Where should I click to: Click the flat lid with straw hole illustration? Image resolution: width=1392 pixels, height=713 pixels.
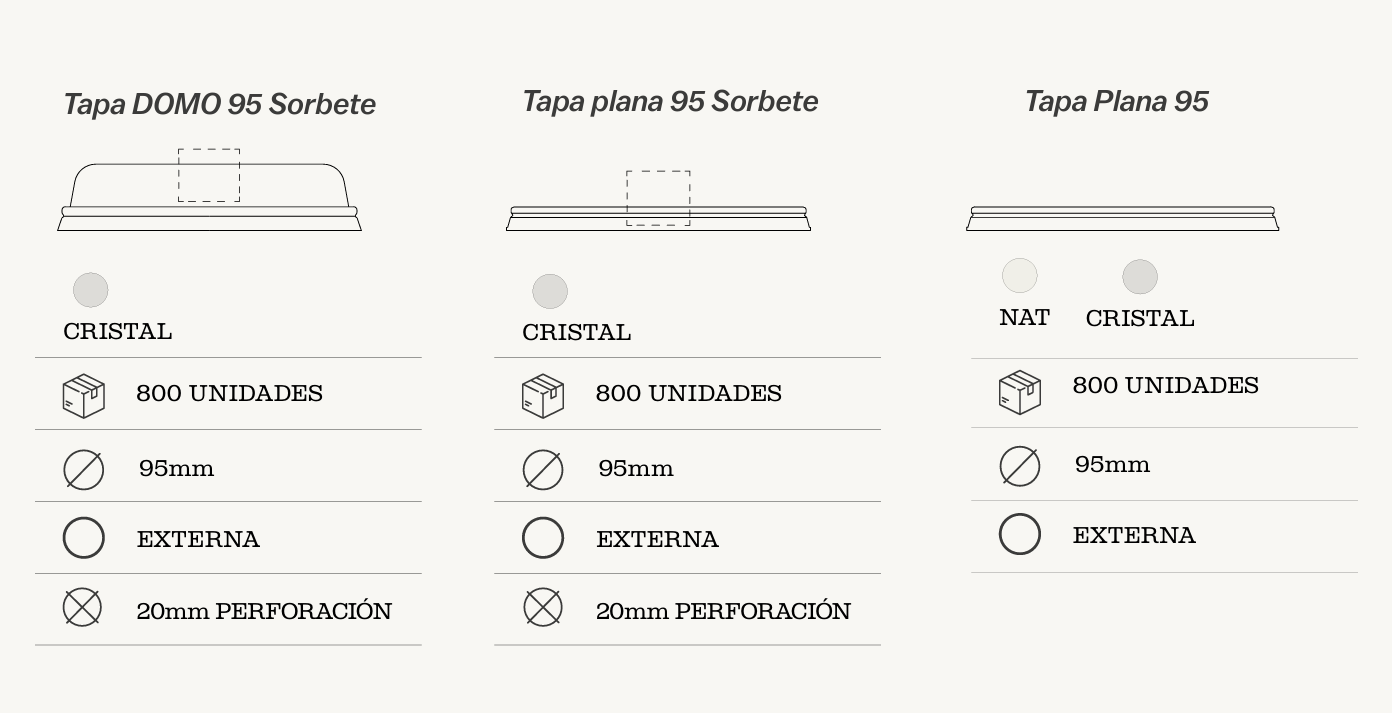pos(658,212)
